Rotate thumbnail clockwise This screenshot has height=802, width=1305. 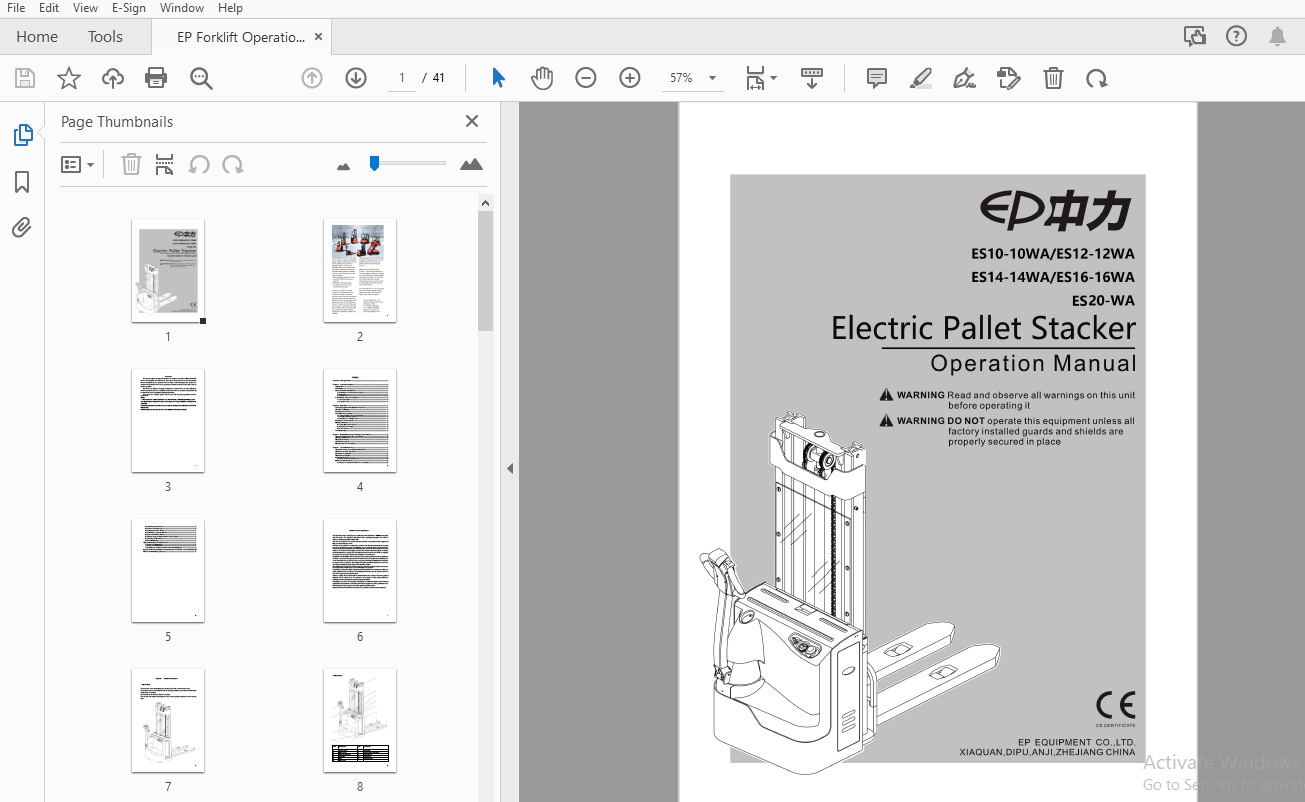[x=233, y=165]
